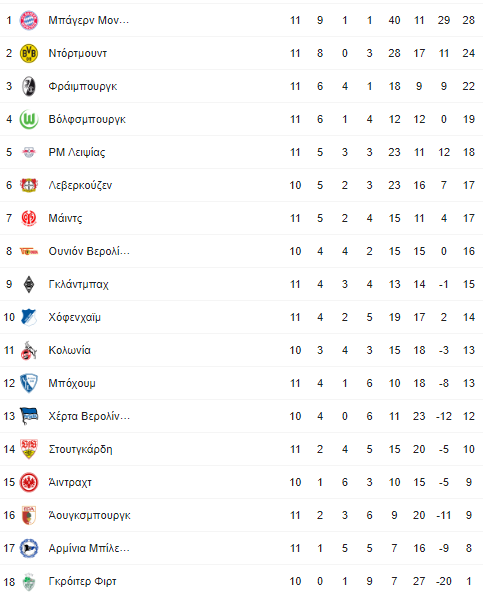
Task: Open the Άουγκσμπουργκ team link
Action: click(x=90, y=515)
